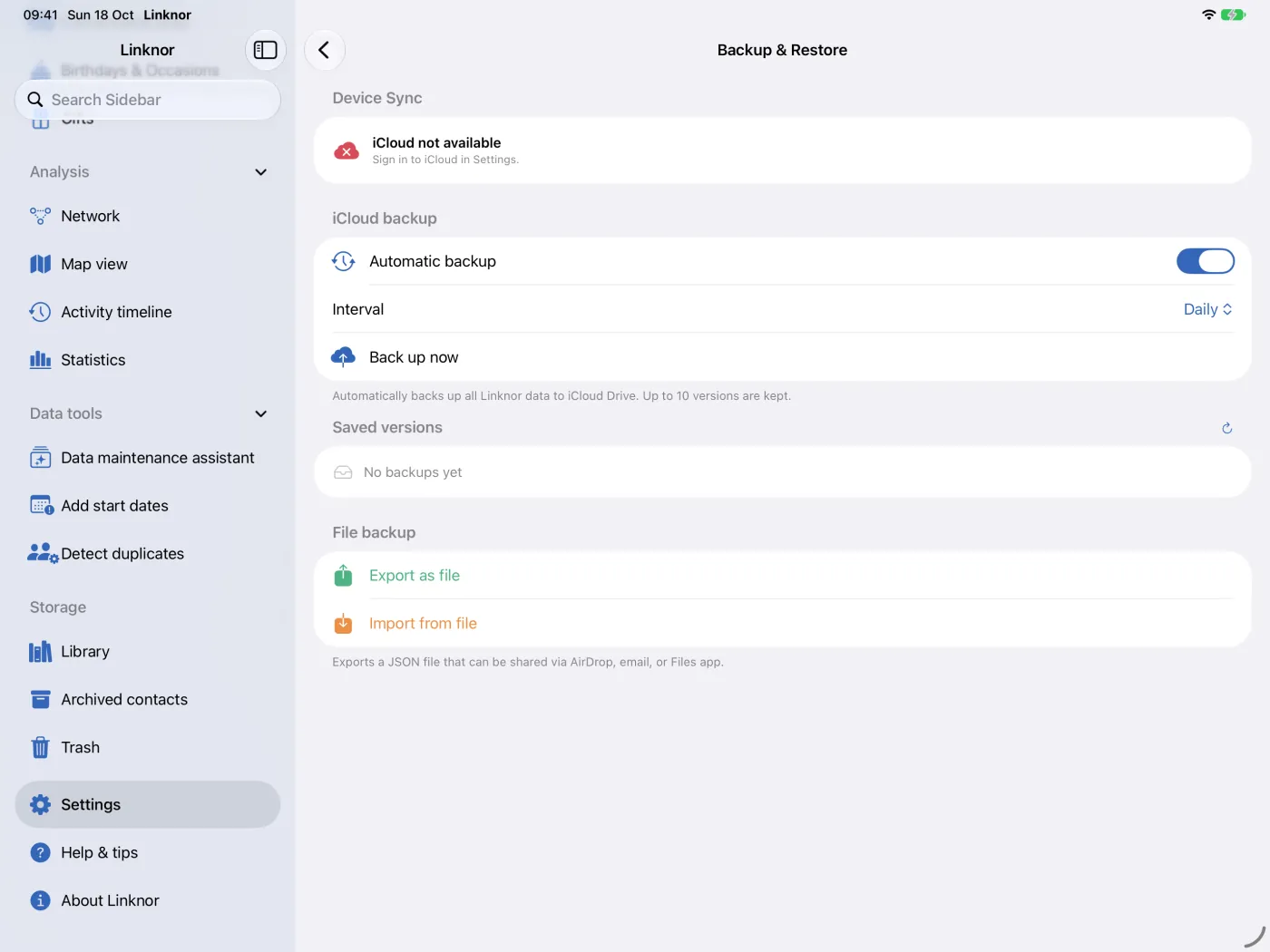Click the No backups yet row
Screen dimensions: 1270x952
[782, 472]
